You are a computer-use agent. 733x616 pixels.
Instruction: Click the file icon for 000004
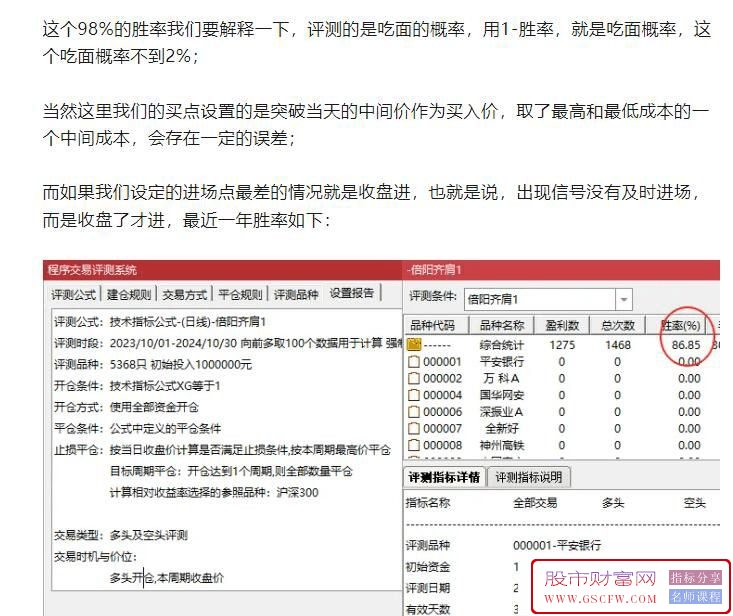[x=414, y=395]
